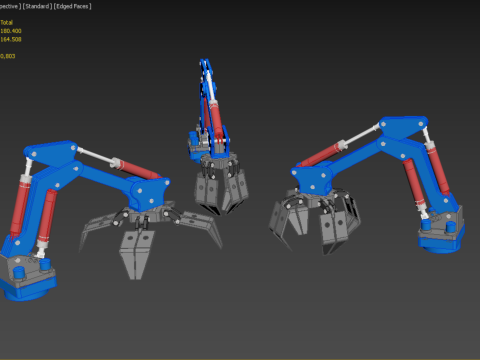
Task: Open the Perspective viewport label menu
Action: click(x=10, y=6)
